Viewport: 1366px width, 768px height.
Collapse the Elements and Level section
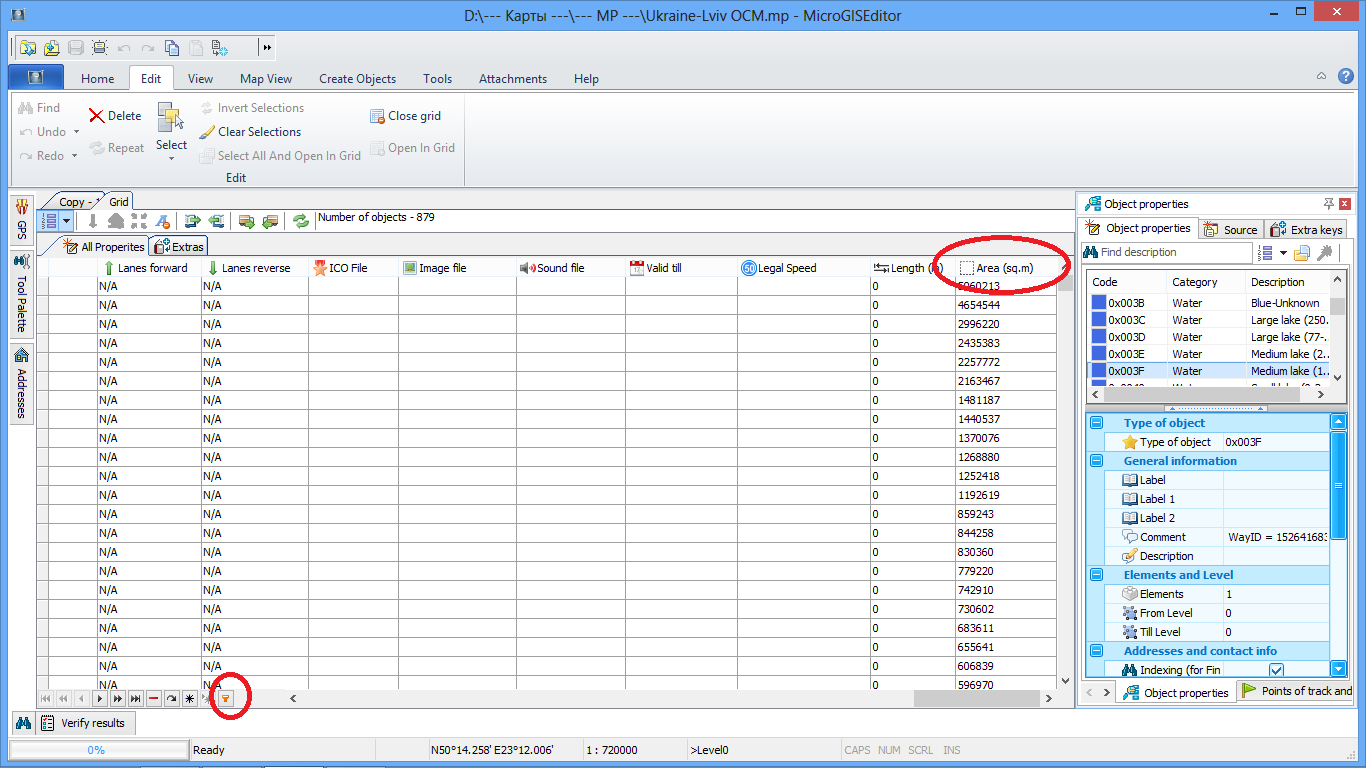1097,575
